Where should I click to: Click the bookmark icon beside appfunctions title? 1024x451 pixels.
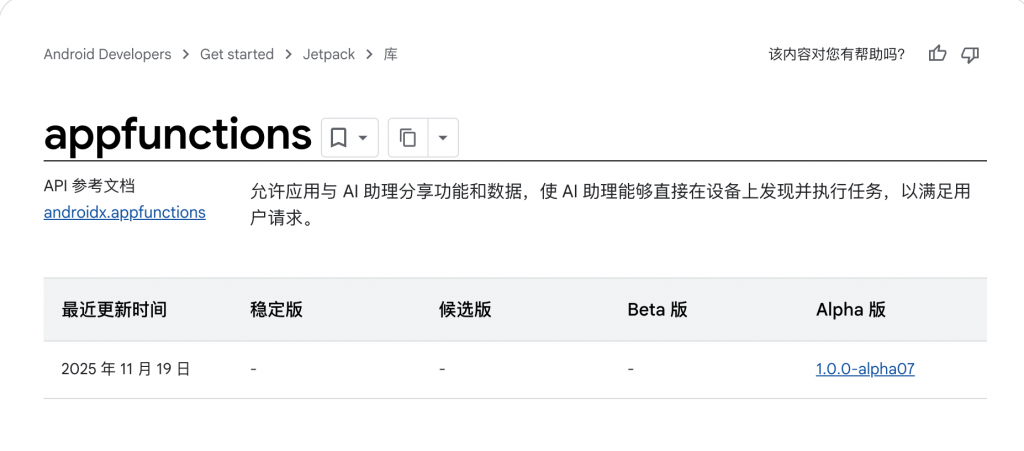coord(338,138)
